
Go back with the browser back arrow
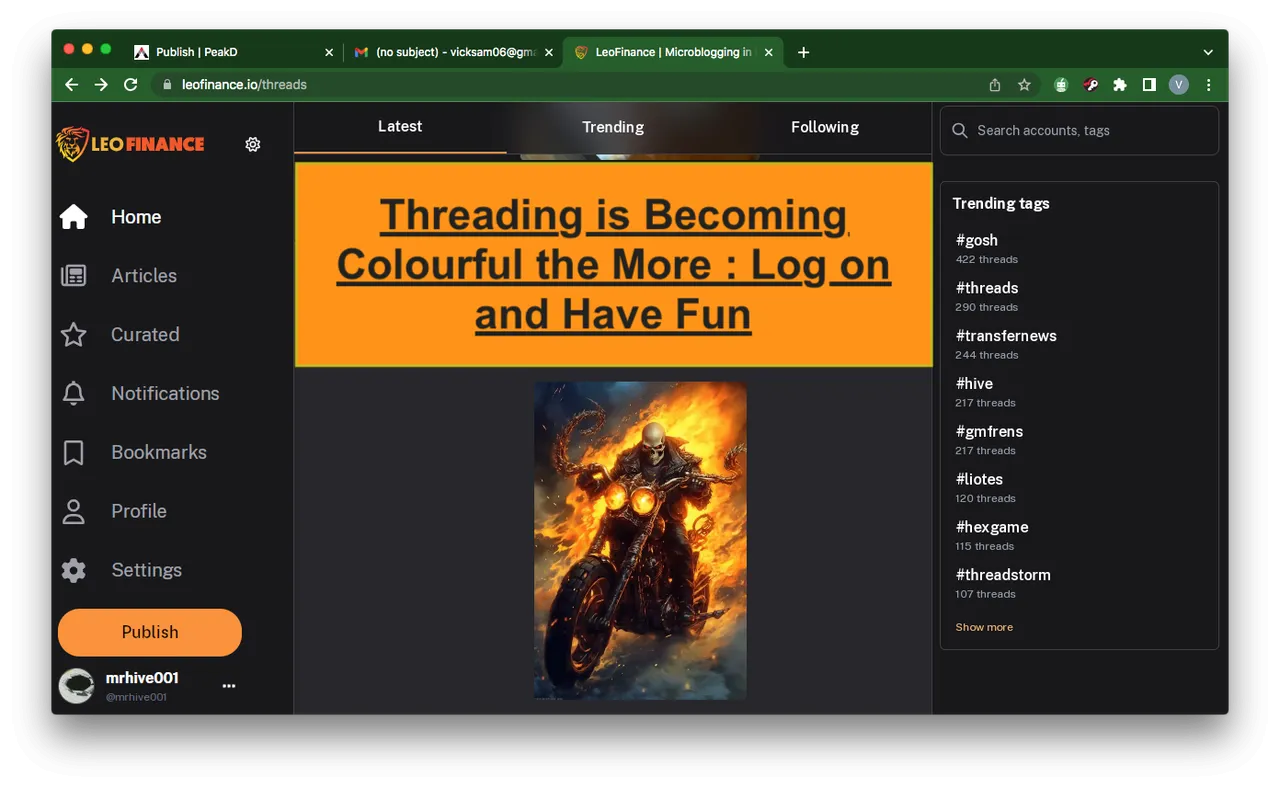[x=72, y=85]
